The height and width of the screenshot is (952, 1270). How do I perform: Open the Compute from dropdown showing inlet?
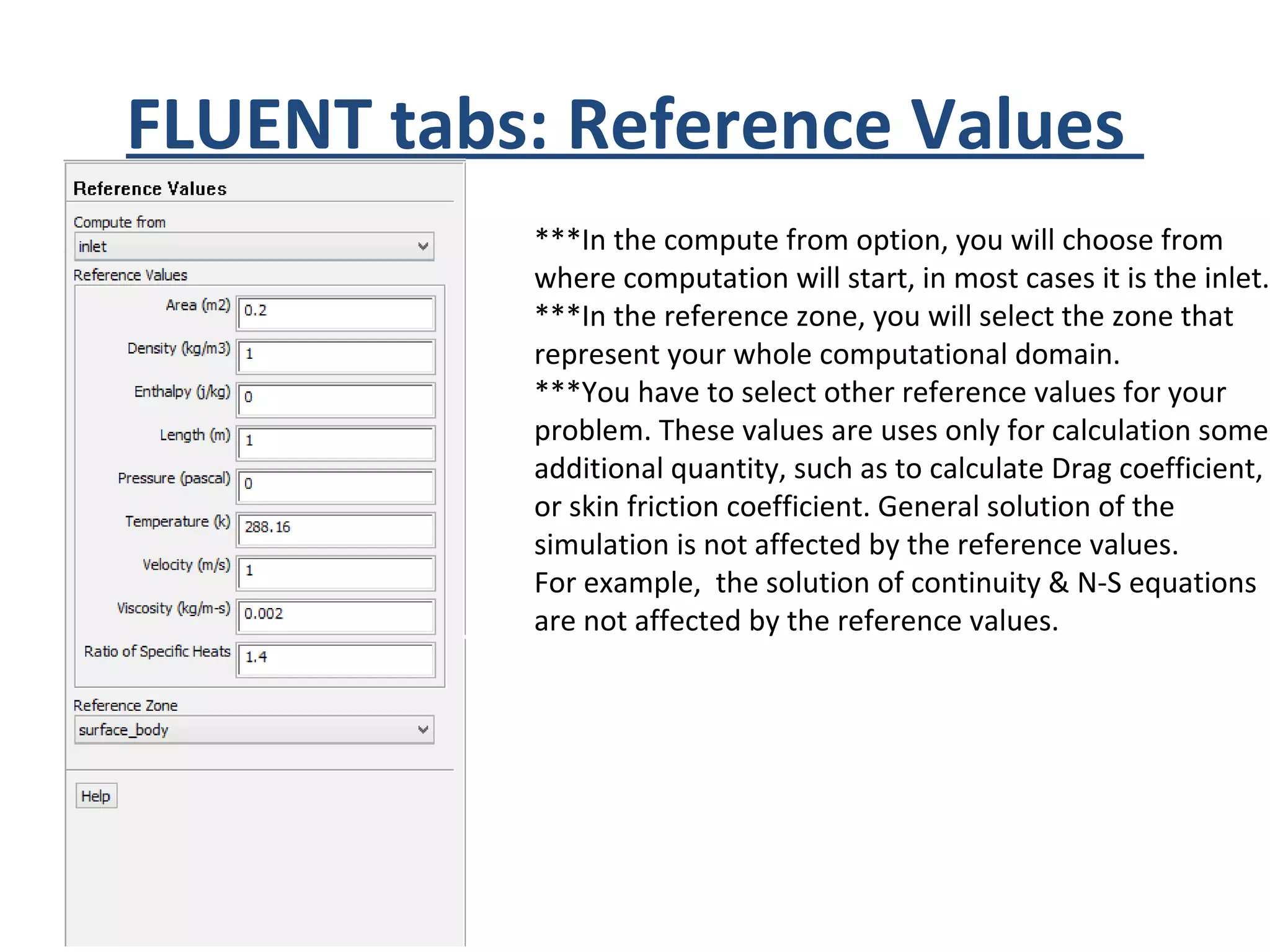[x=254, y=247]
